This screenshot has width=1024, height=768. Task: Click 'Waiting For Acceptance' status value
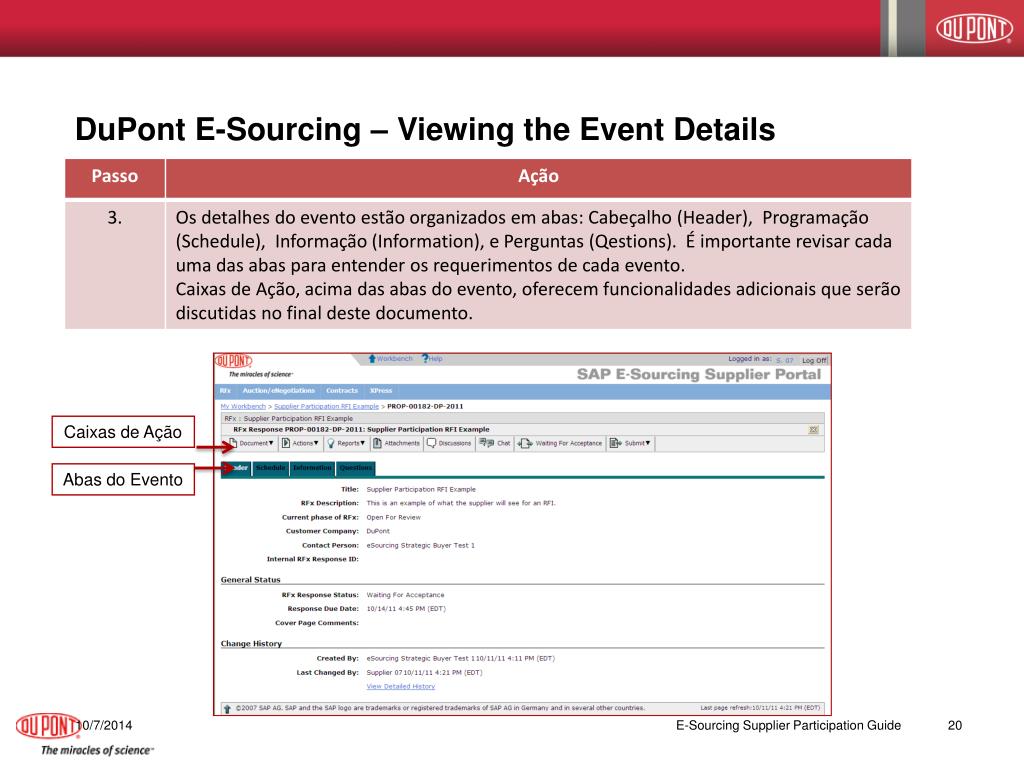pos(405,595)
